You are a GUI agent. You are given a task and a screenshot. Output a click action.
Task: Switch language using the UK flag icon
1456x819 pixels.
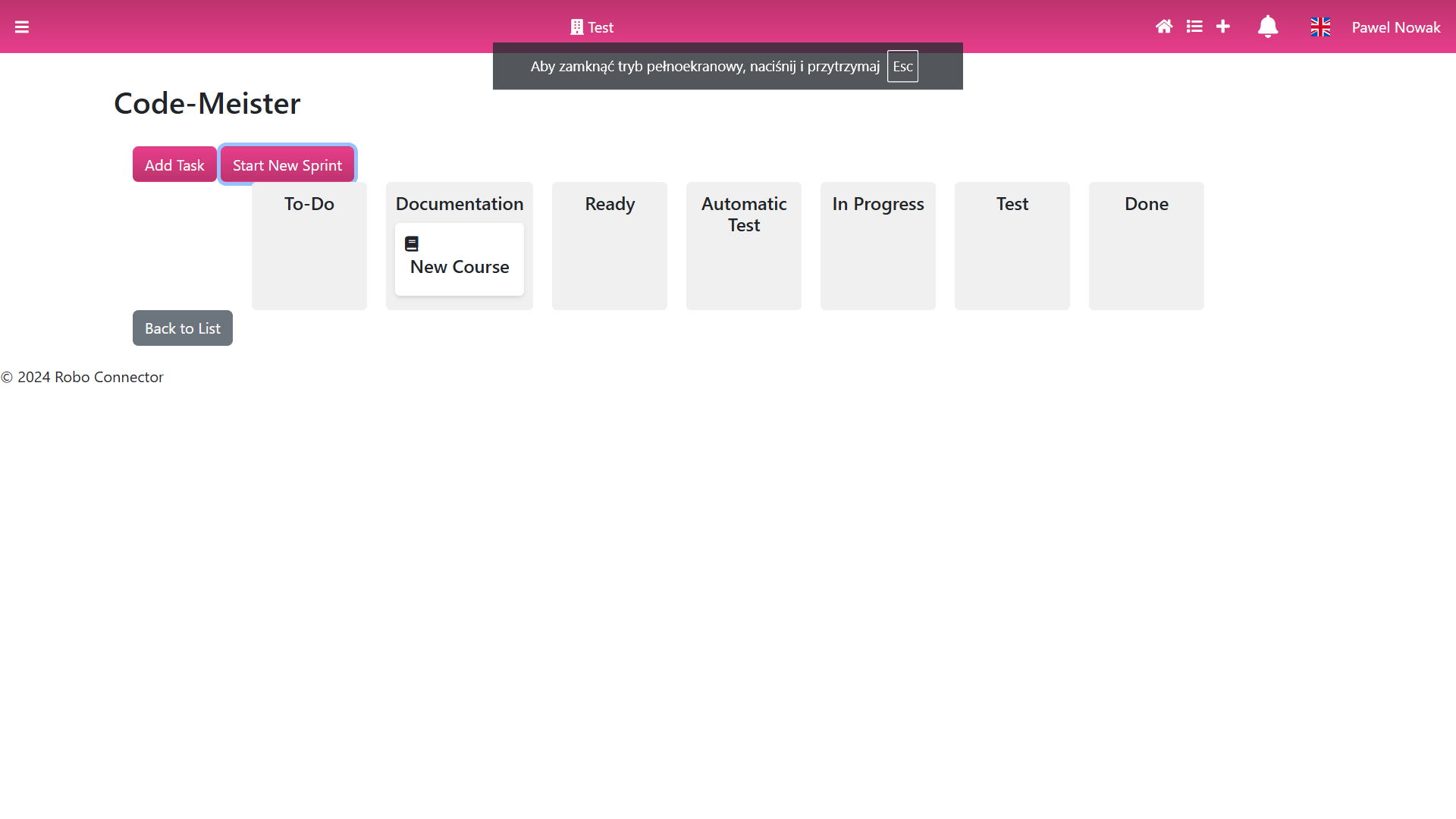[1319, 27]
